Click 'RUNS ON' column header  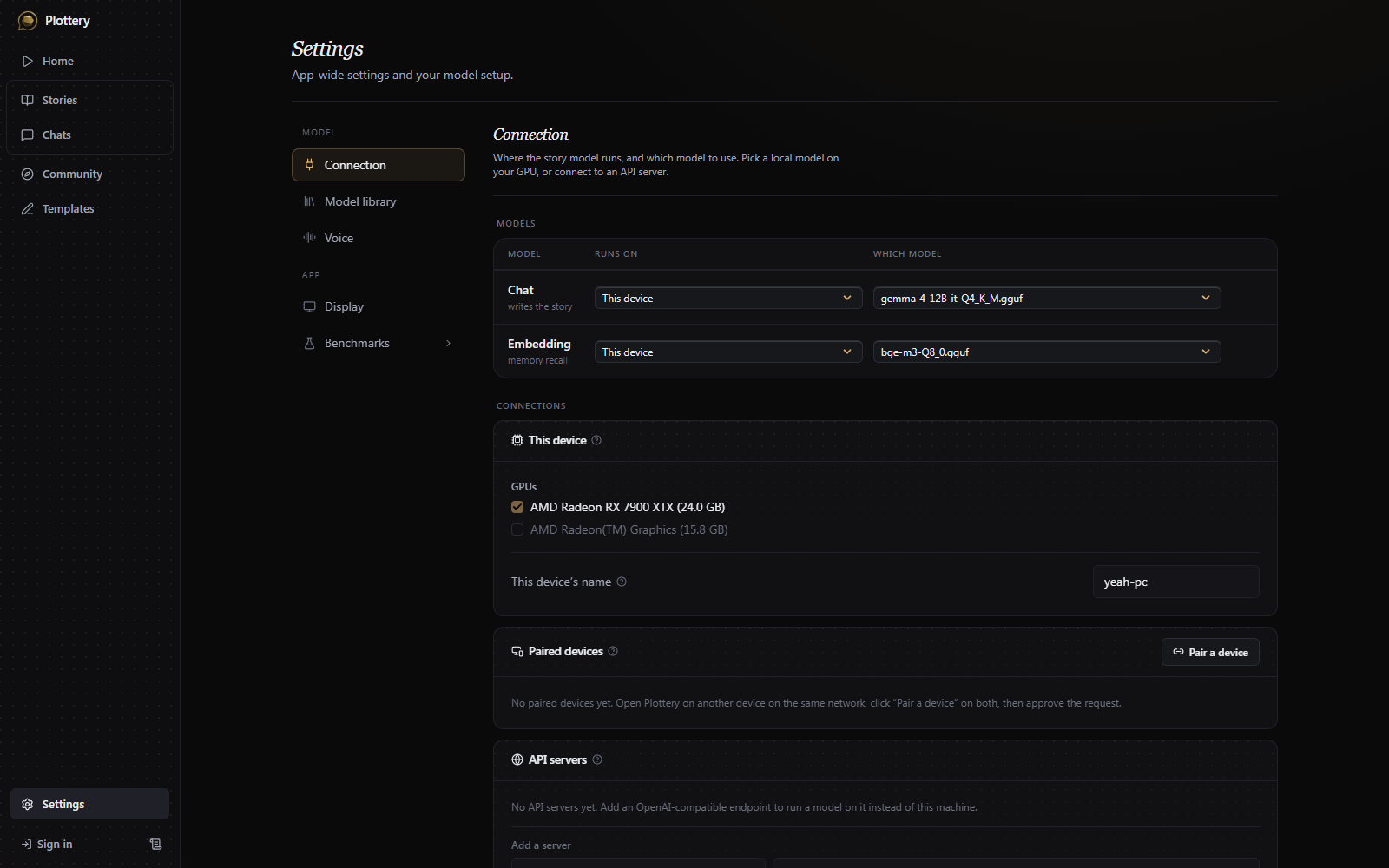coord(616,254)
